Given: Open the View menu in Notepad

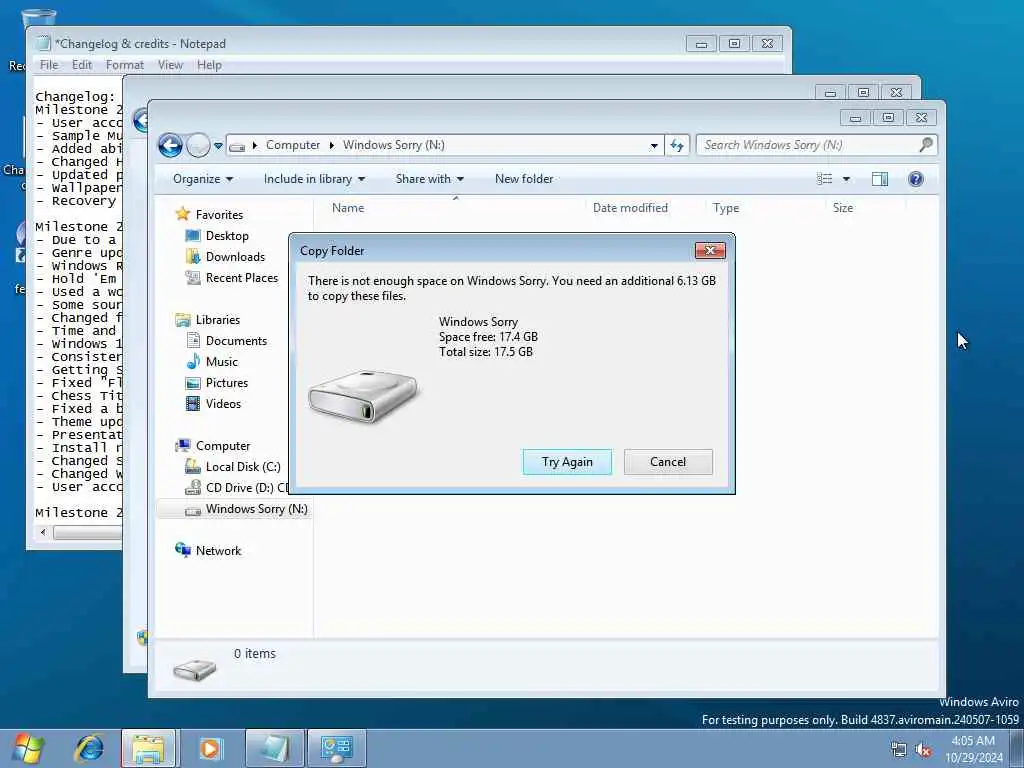Looking at the screenshot, I should click(x=170, y=65).
